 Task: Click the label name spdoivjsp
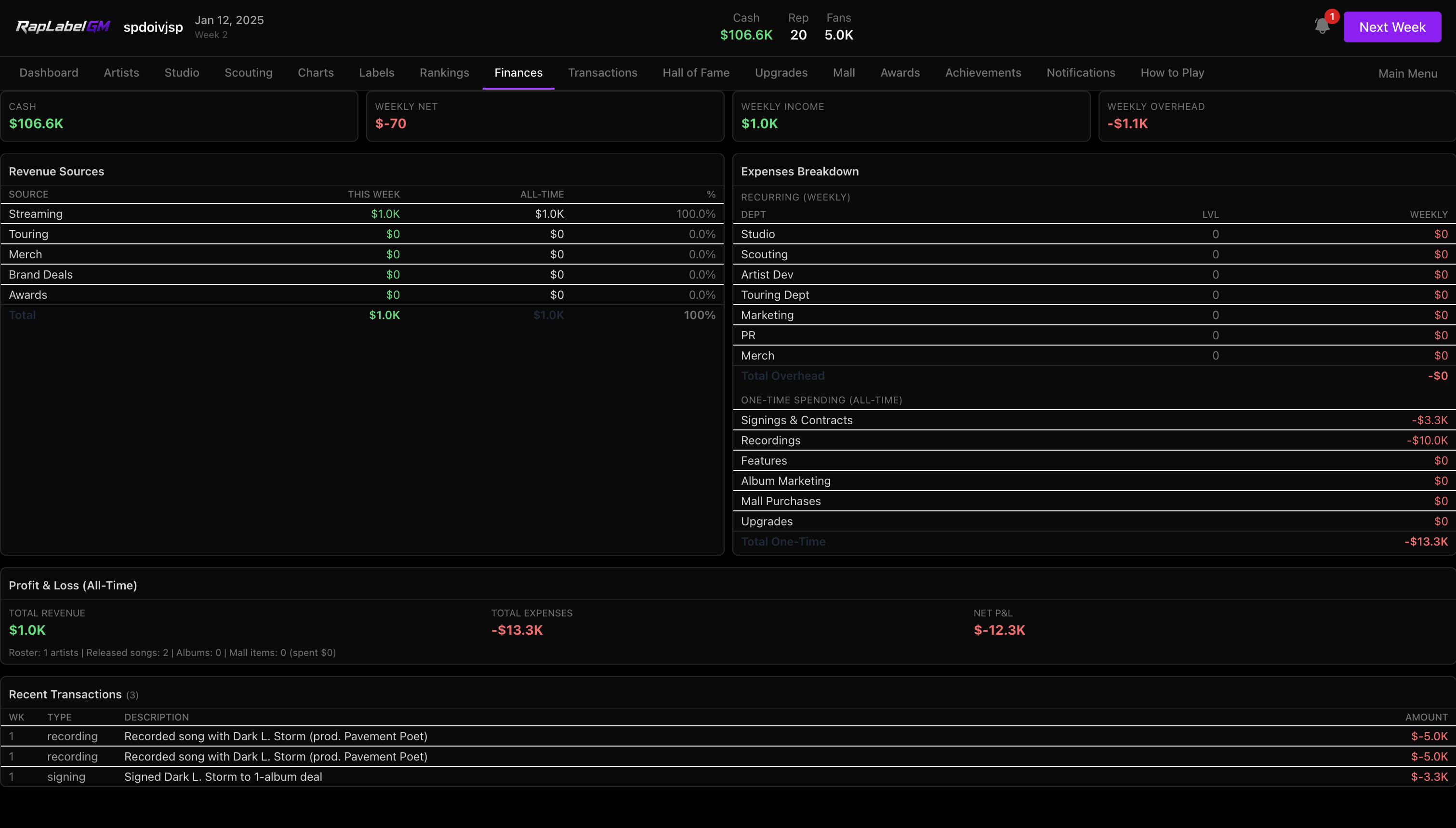click(x=153, y=27)
